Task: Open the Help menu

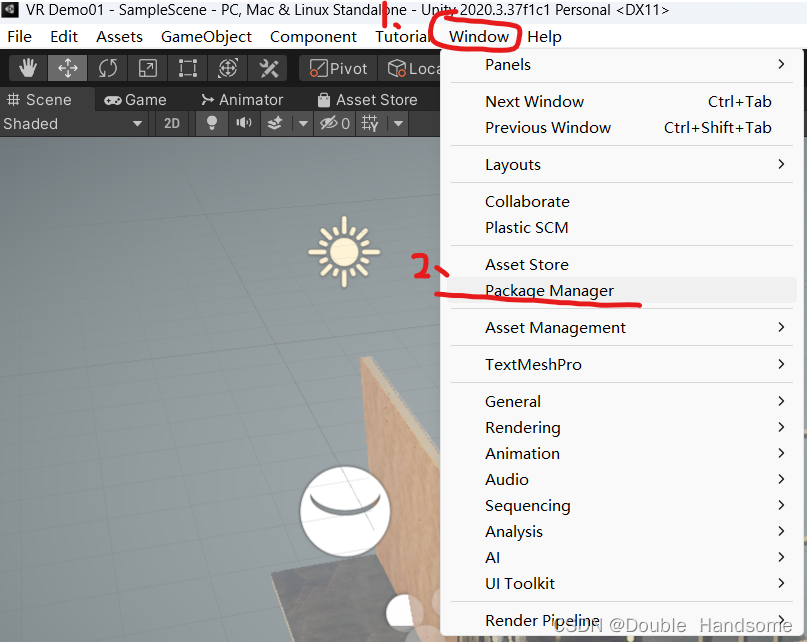Action: pos(545,37)
